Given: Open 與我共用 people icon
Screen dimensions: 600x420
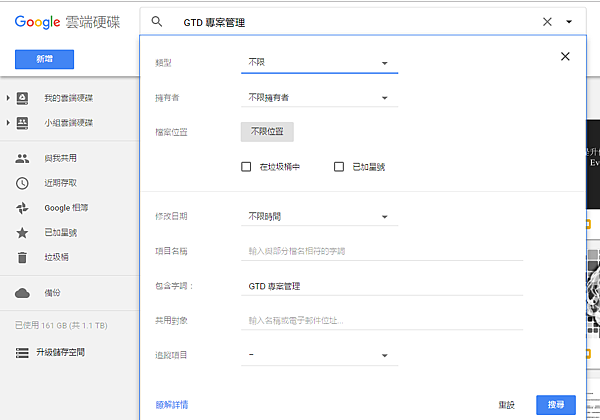Looking at the screenshot, I should click(x=22, y=158).
